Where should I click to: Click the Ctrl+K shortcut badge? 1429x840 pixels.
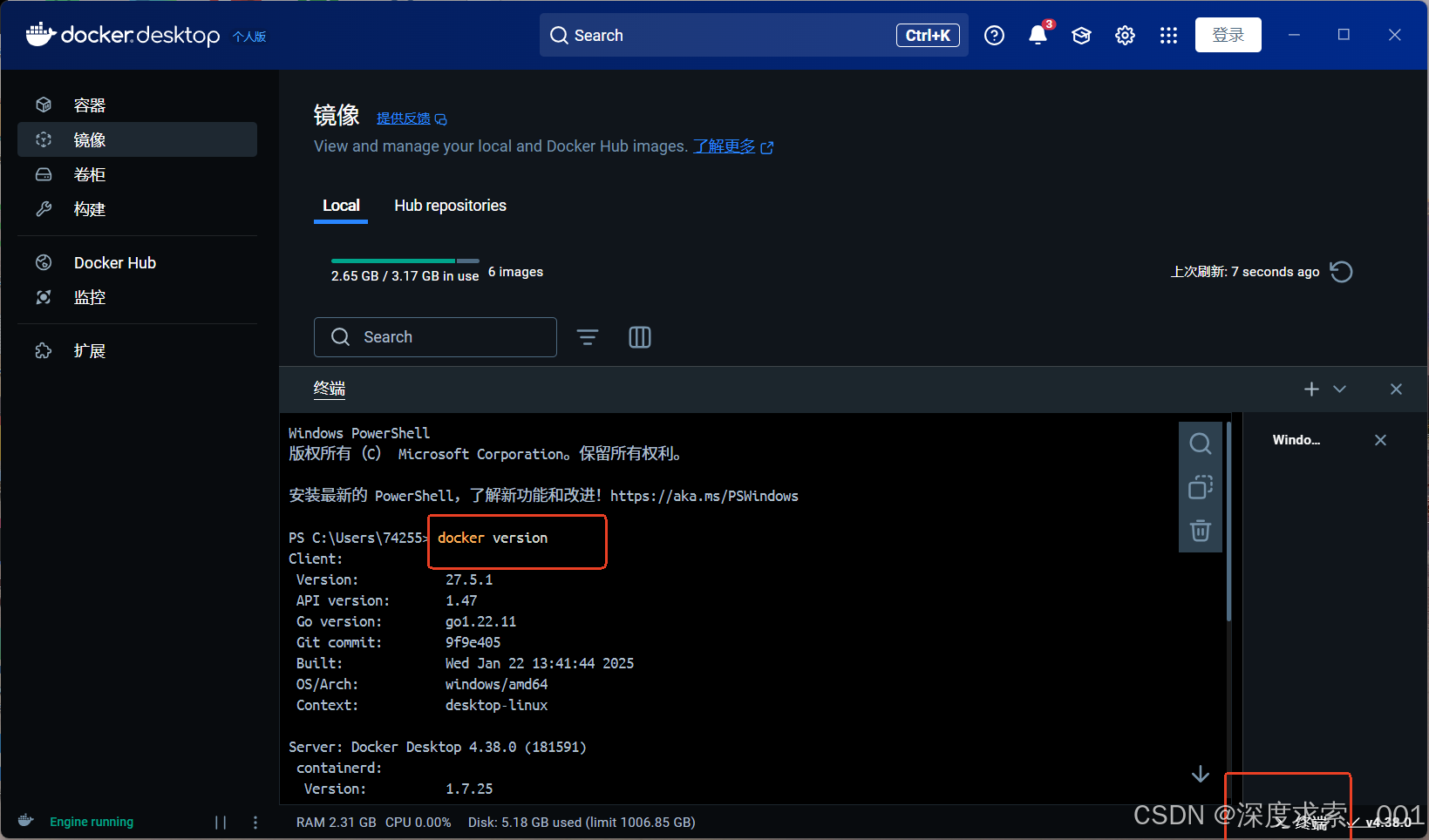(x=928, y=36)
